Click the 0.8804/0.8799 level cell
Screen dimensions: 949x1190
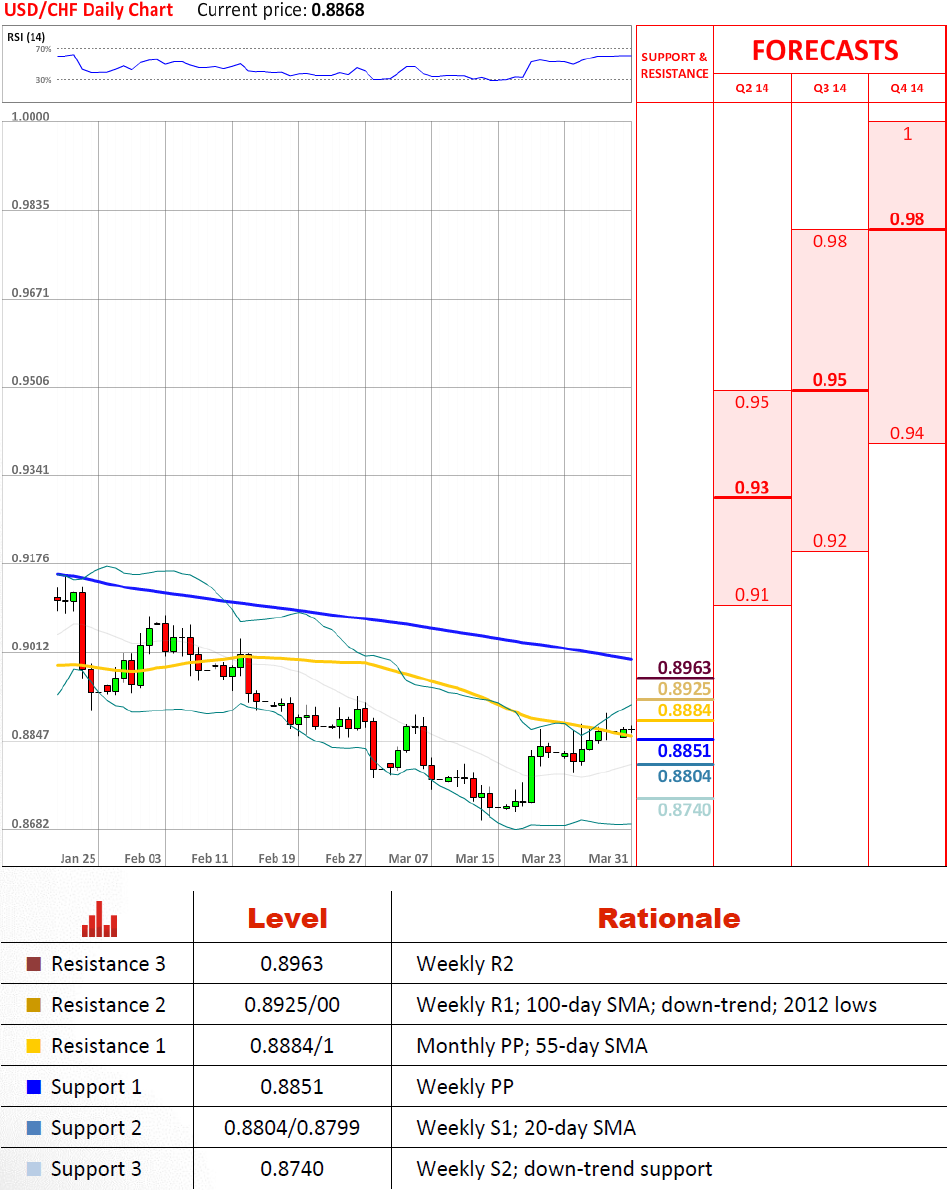click(x=292, y=1128)
